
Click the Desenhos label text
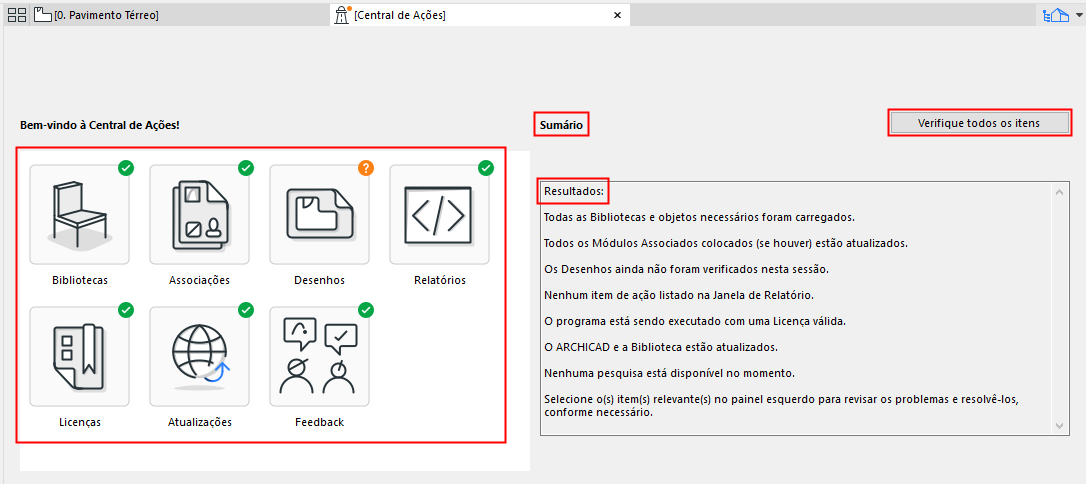(319, 280)
